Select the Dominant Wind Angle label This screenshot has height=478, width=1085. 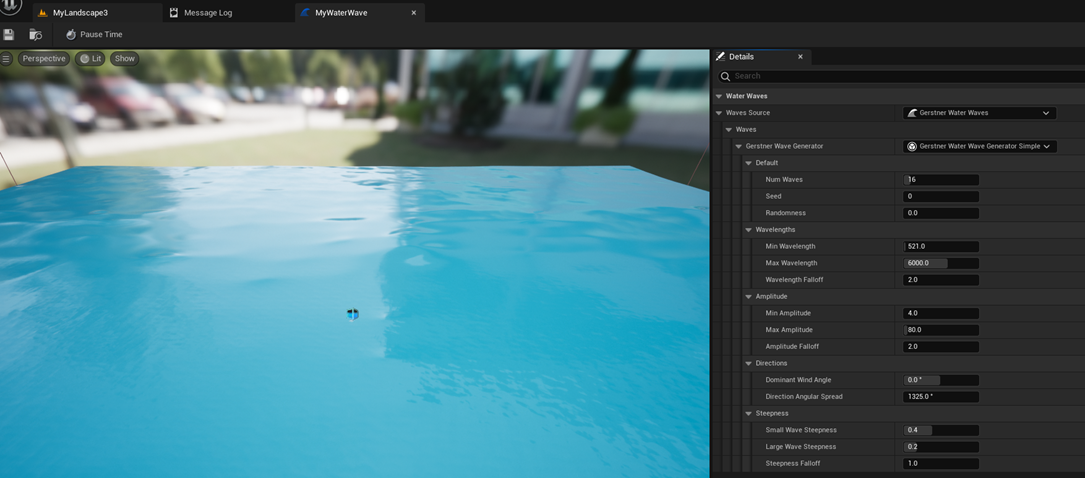point(799,380)
